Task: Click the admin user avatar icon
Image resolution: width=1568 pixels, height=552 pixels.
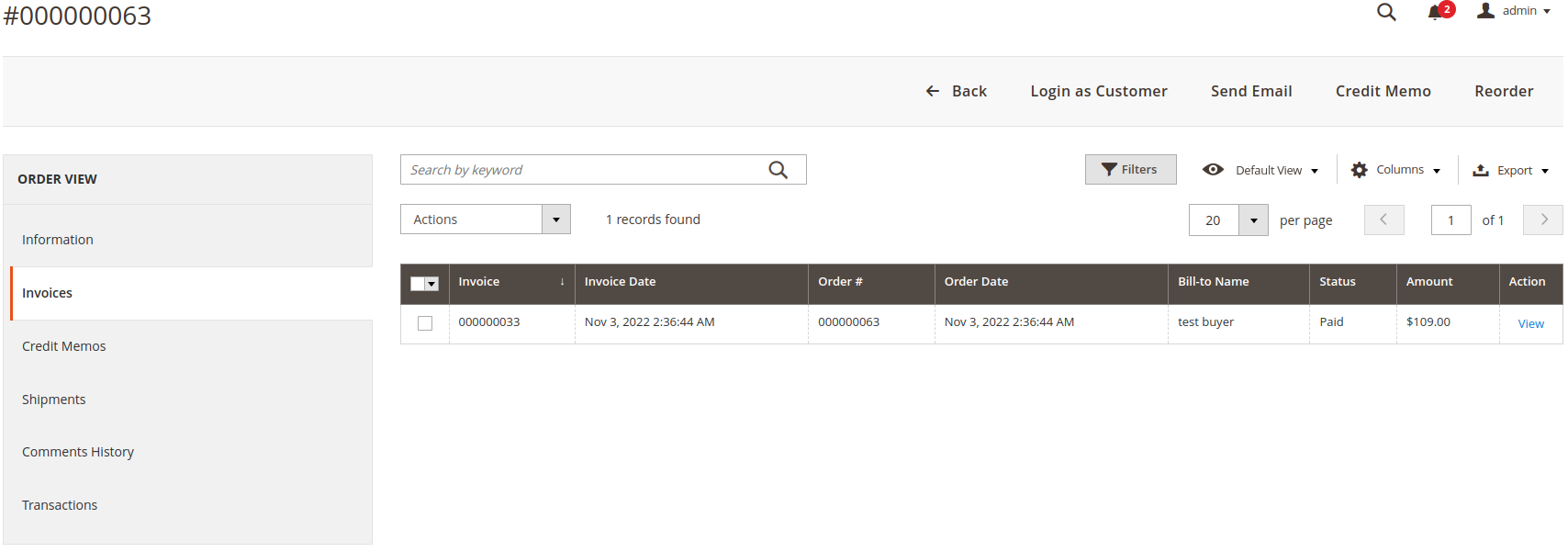Action: [1485, 10]
